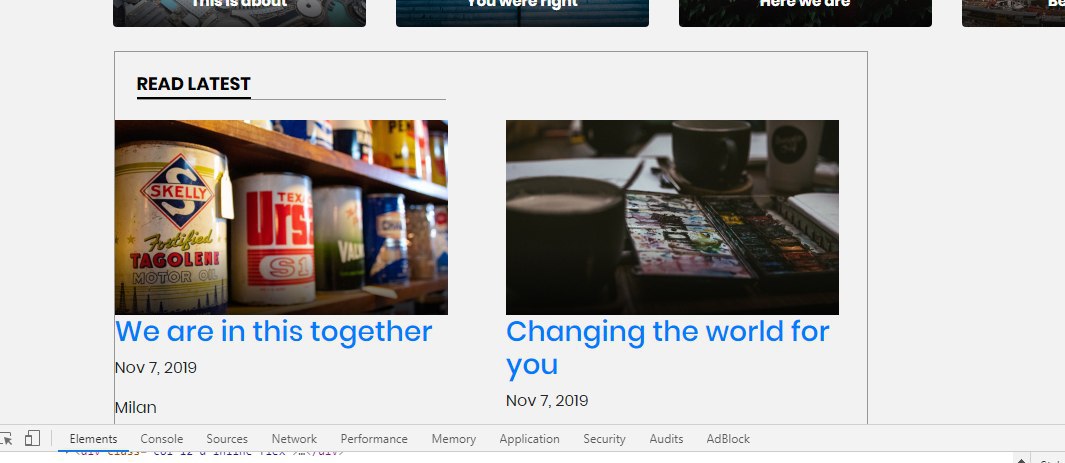Click the 'You were right' card
This screenshot has width=1065, height=463.
click(522, 10)
